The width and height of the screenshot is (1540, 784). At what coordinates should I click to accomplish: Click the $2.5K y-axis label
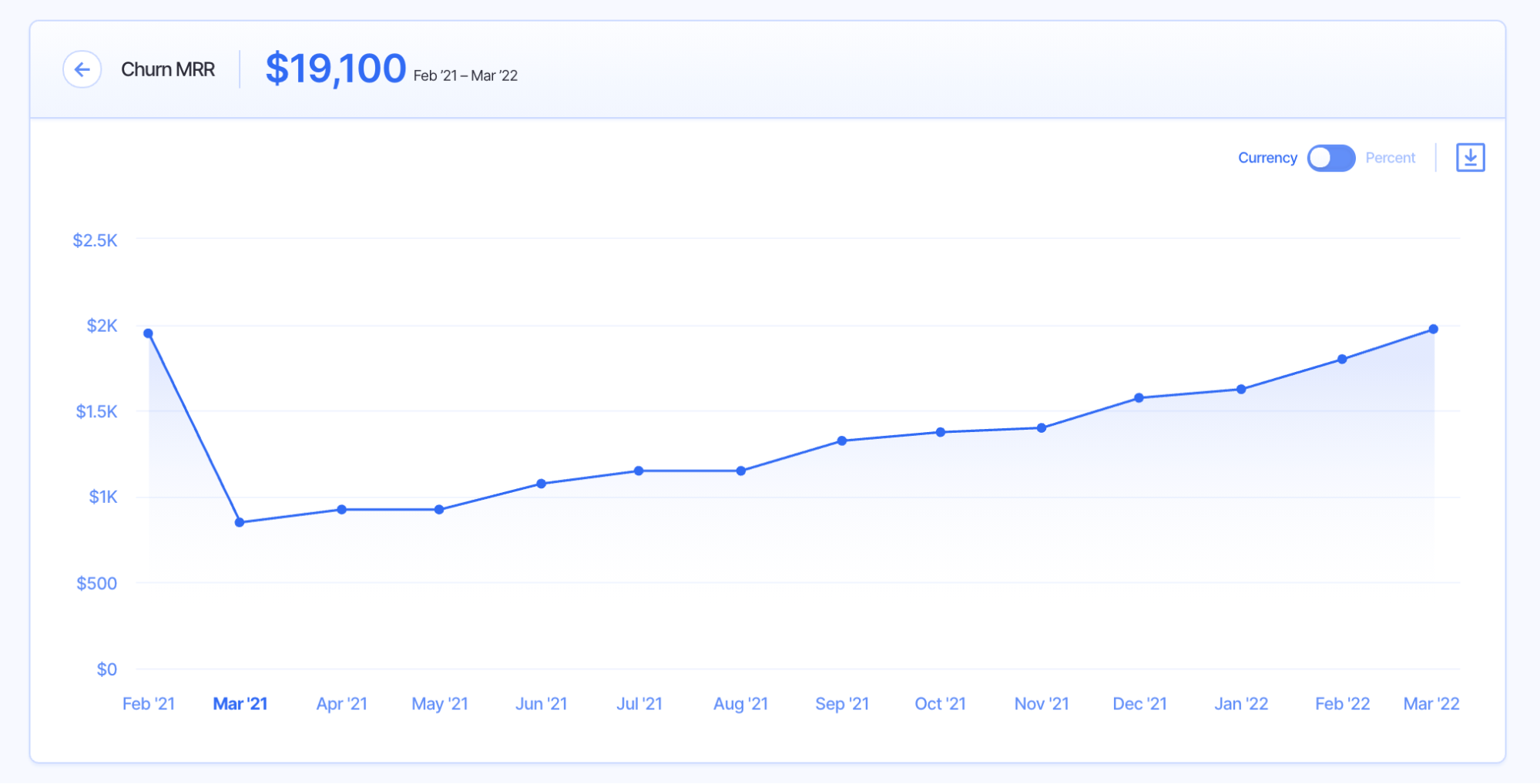[95, 240]
